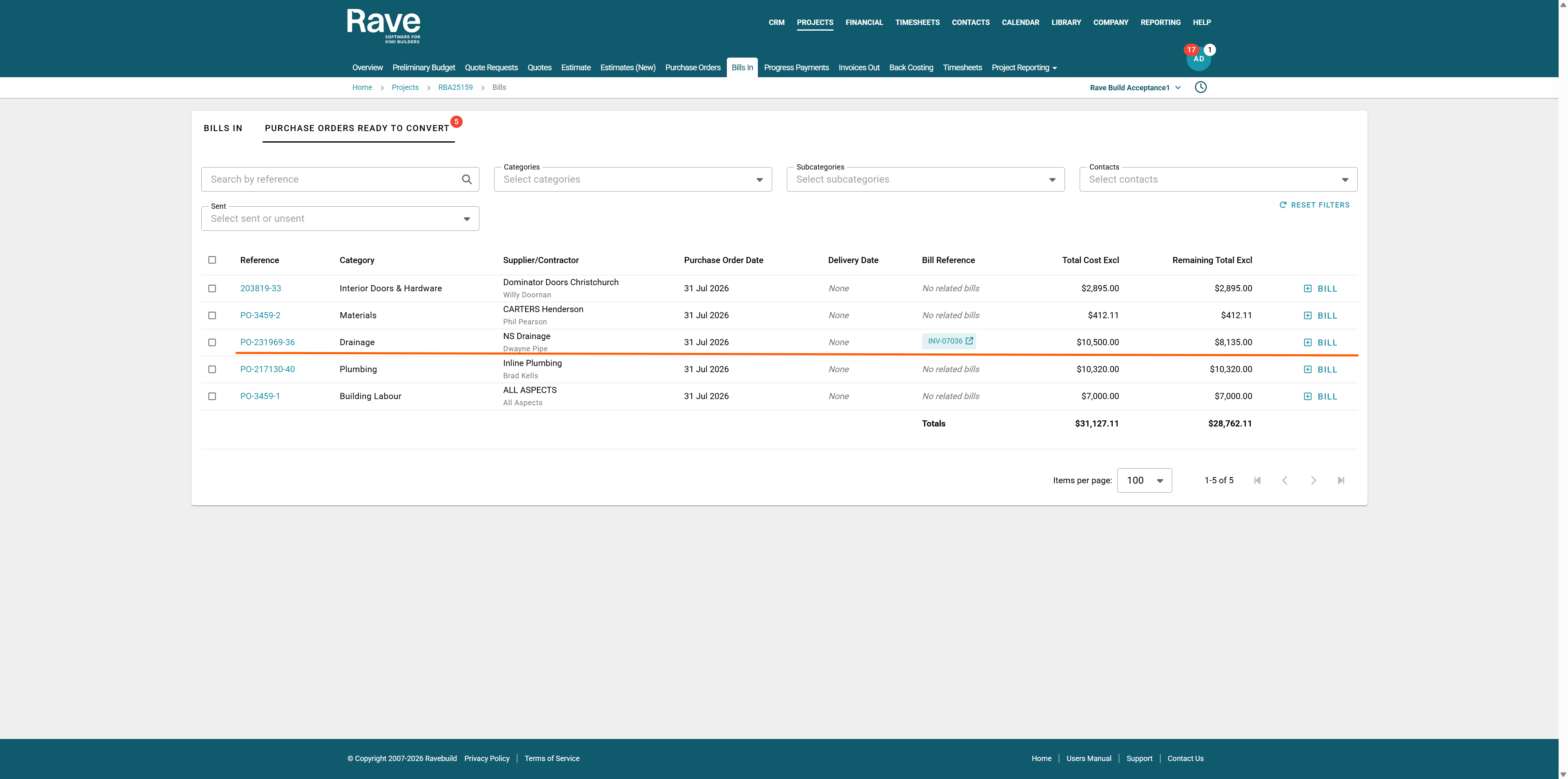Open the Quote Requests tab

[491, 68]
